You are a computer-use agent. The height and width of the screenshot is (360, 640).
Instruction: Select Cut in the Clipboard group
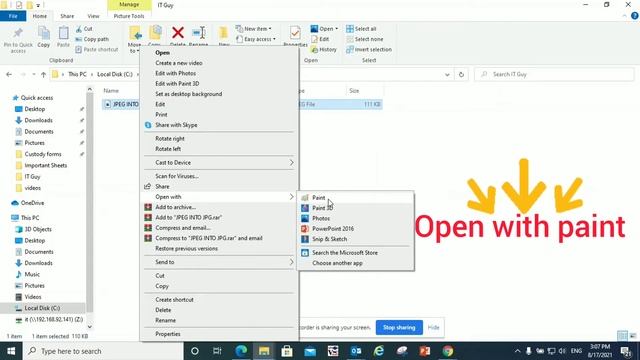point(84,29)
